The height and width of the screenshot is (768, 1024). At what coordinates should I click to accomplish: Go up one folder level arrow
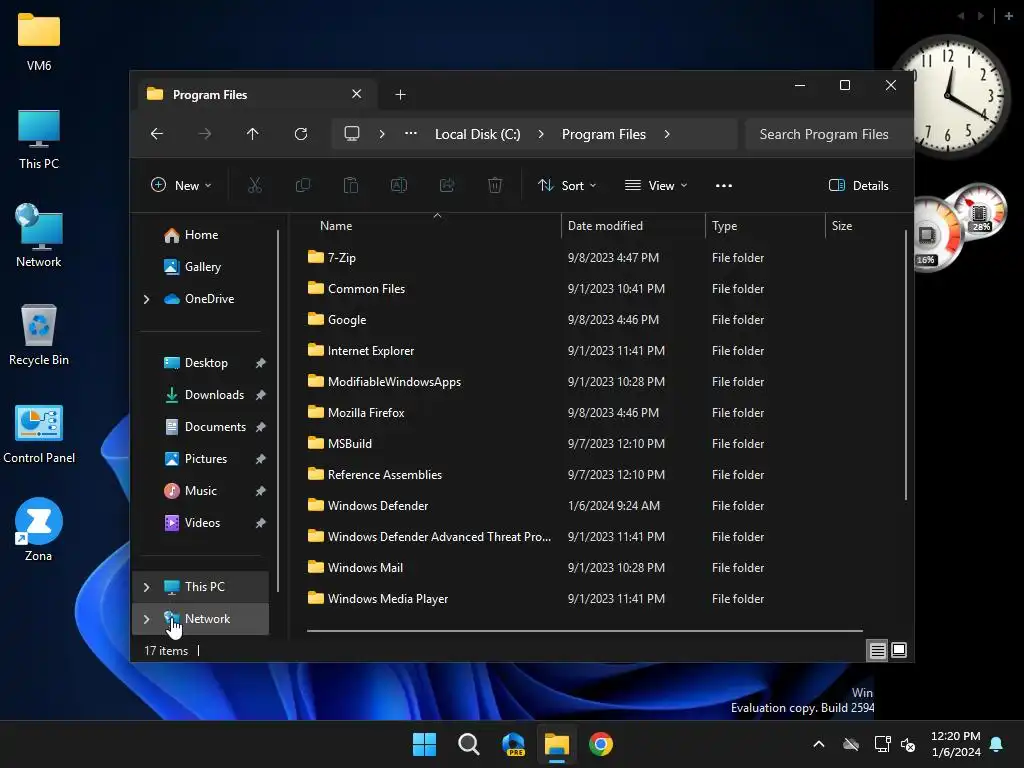(253, 134)
